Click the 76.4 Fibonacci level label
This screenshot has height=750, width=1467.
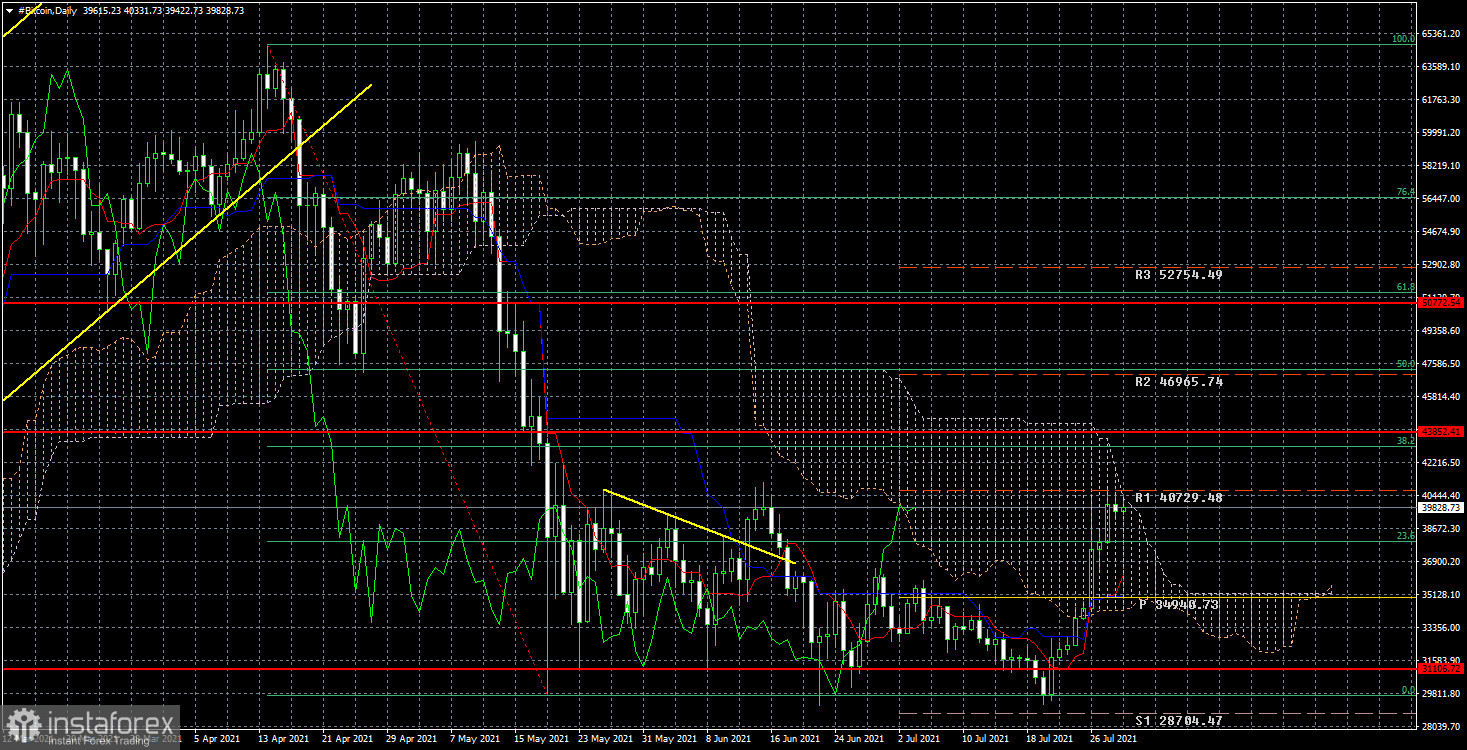(x=1405, y=192)
